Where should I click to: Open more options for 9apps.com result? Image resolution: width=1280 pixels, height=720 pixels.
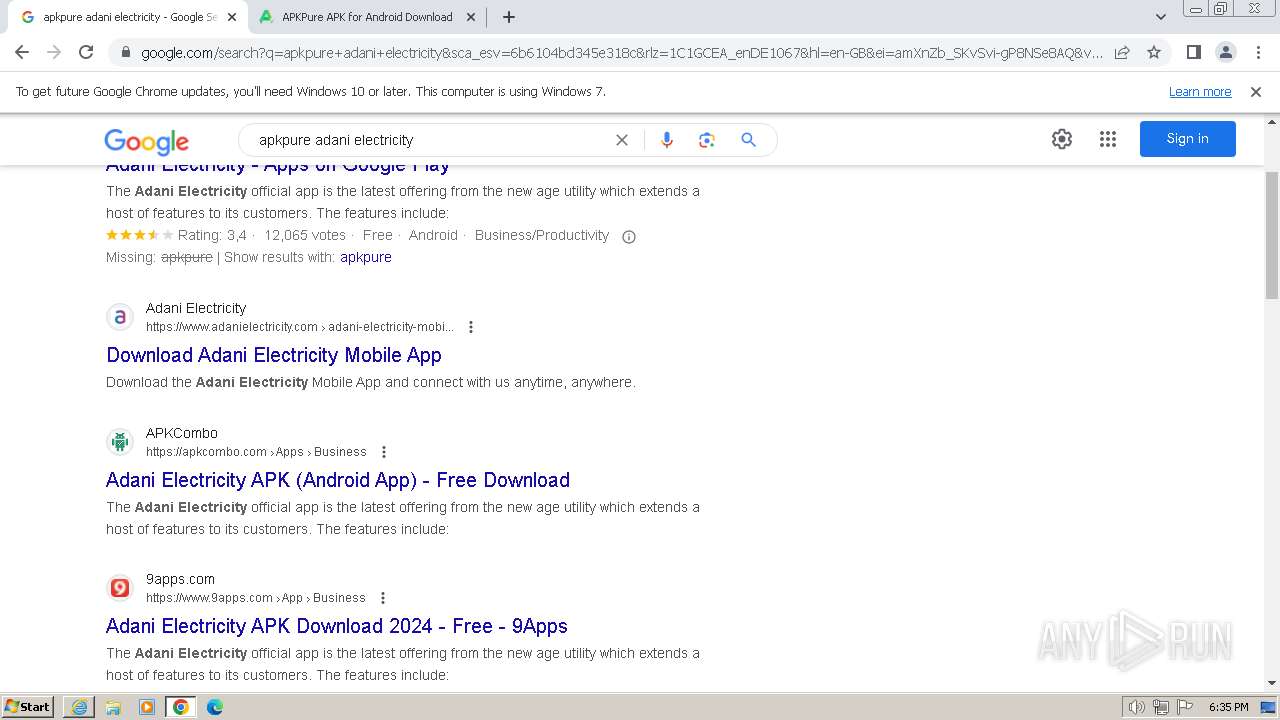coord(383,598)
